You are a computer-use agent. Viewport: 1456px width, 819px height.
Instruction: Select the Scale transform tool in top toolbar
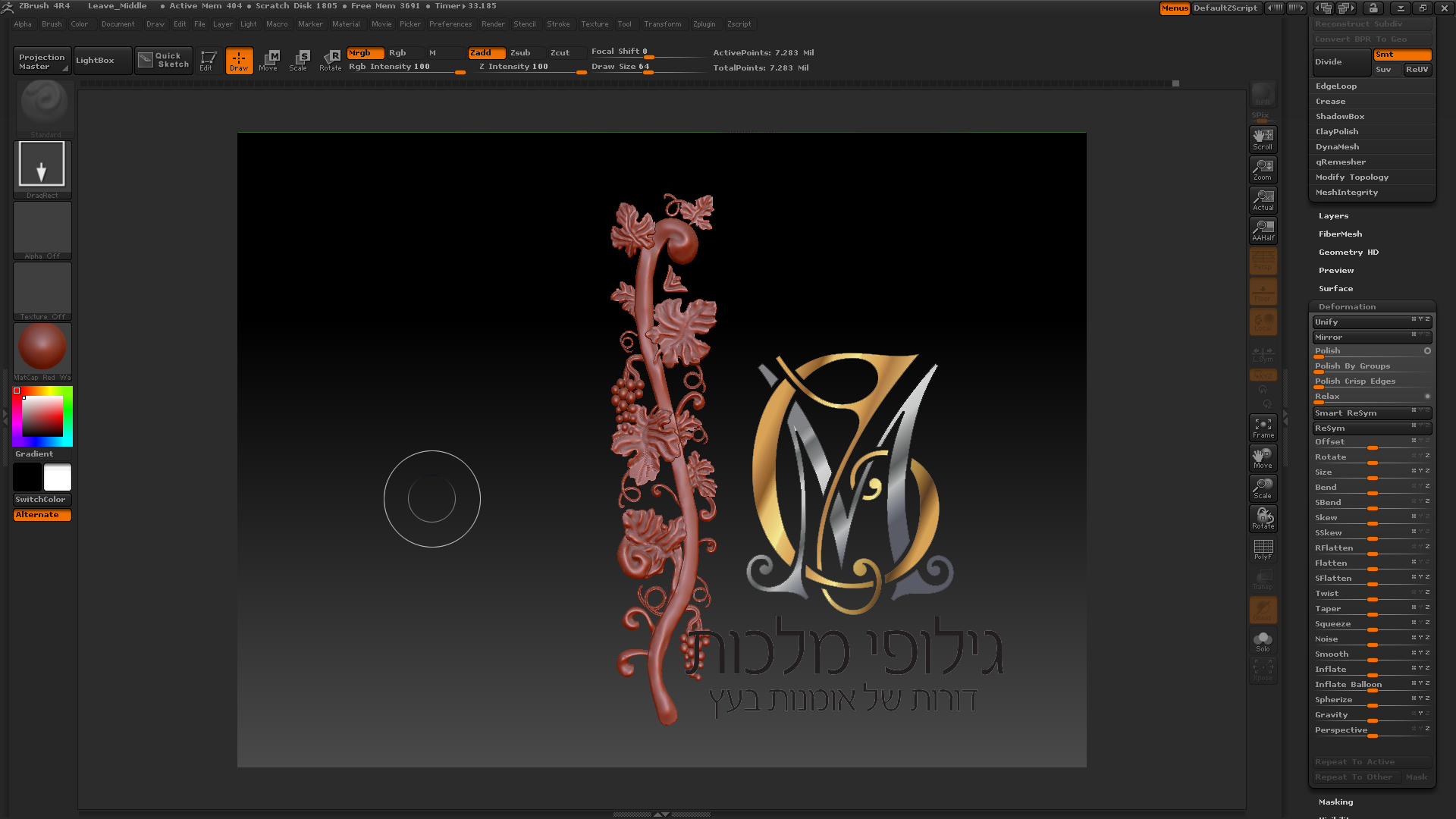tap(299, 60)
